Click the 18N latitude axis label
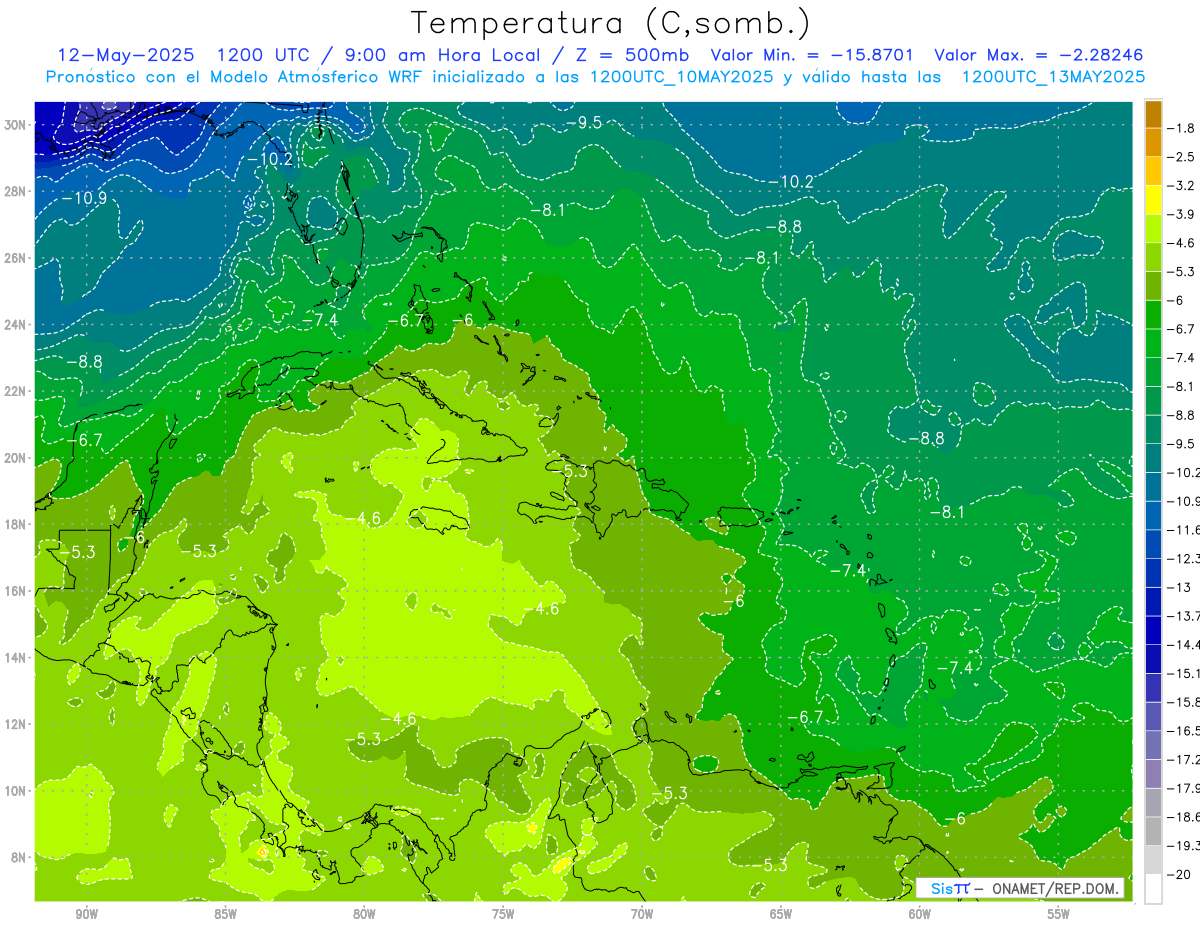This screenshot has height=927, width=1200. coord(17,524)
